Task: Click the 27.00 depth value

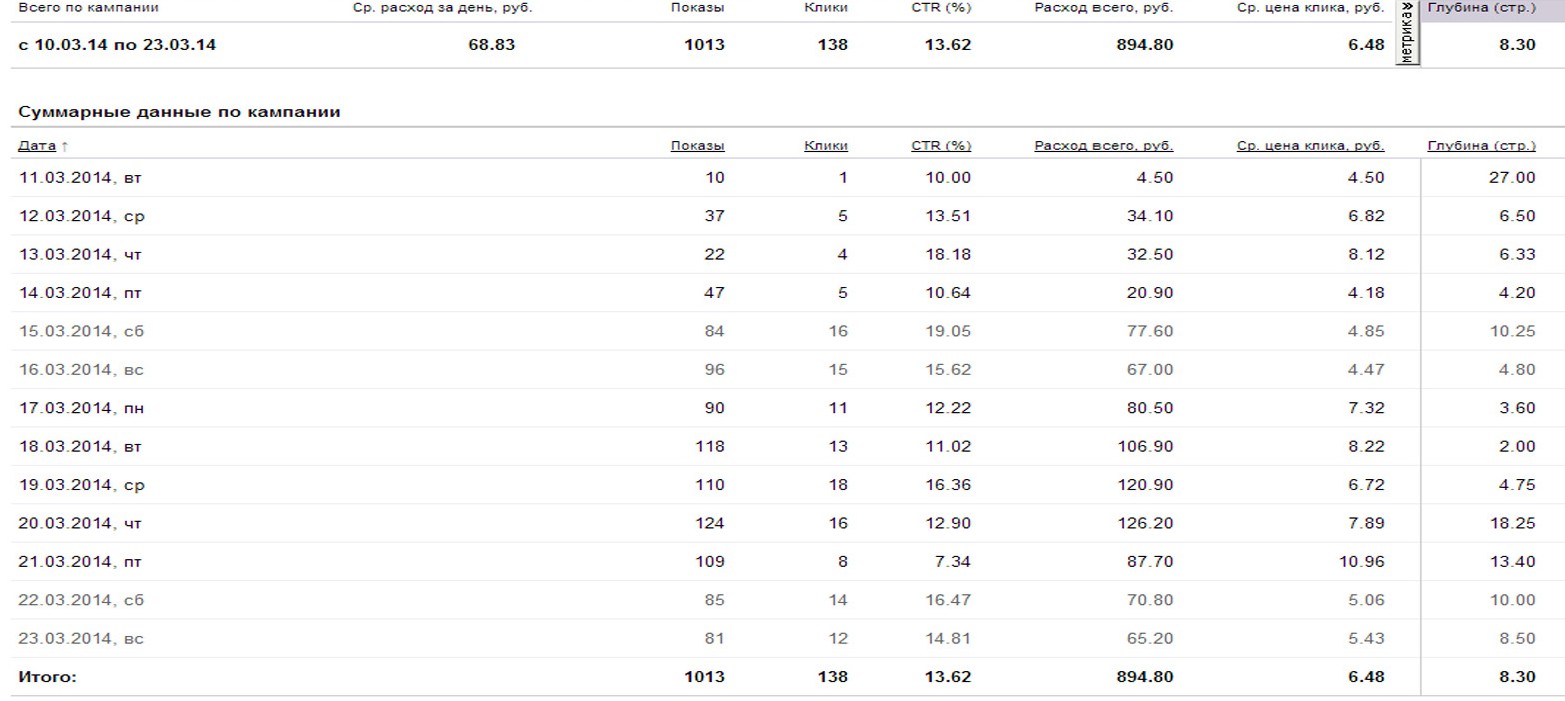Action: [1512, 178]
